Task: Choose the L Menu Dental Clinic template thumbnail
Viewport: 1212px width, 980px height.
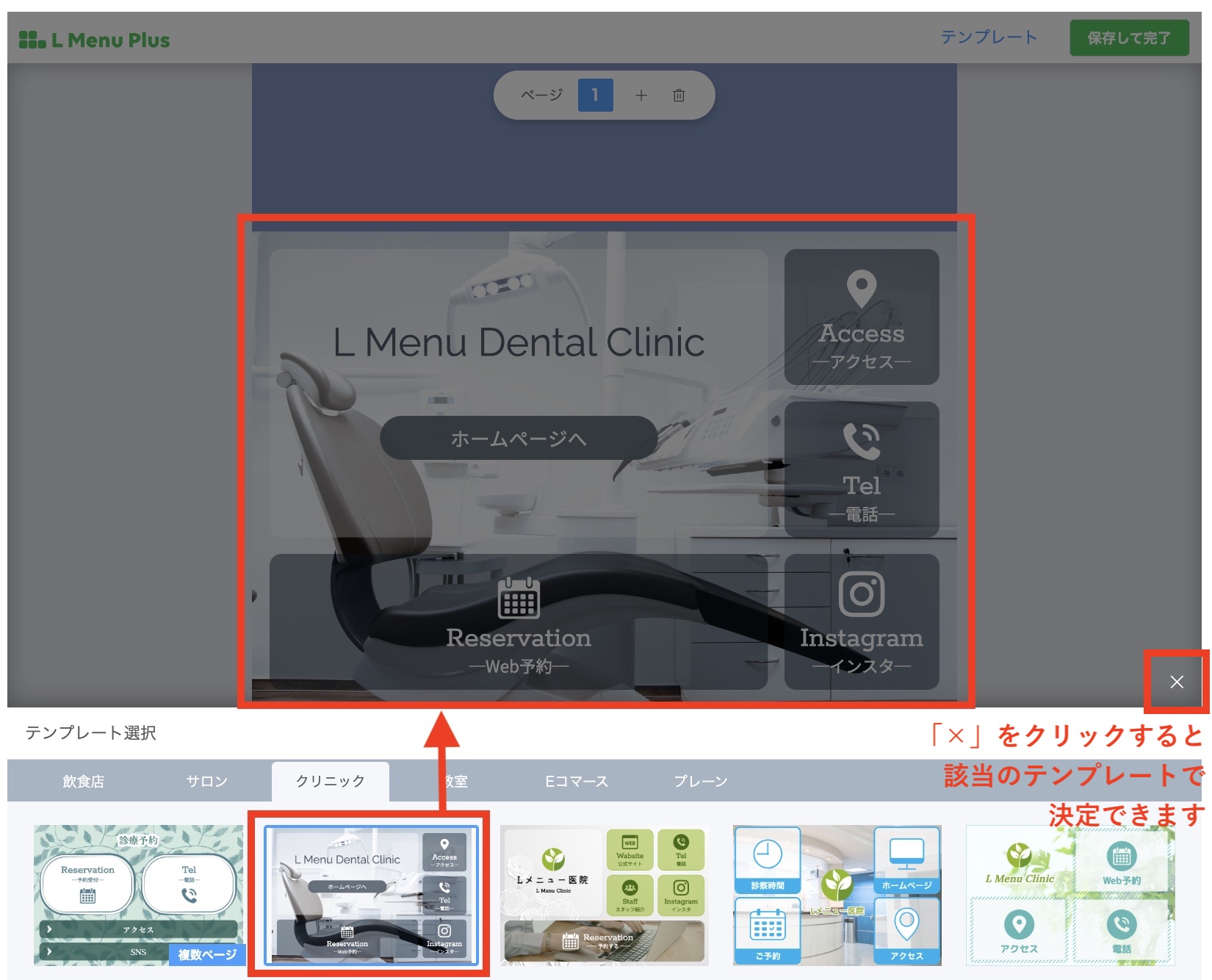Action: click(371, 895)
